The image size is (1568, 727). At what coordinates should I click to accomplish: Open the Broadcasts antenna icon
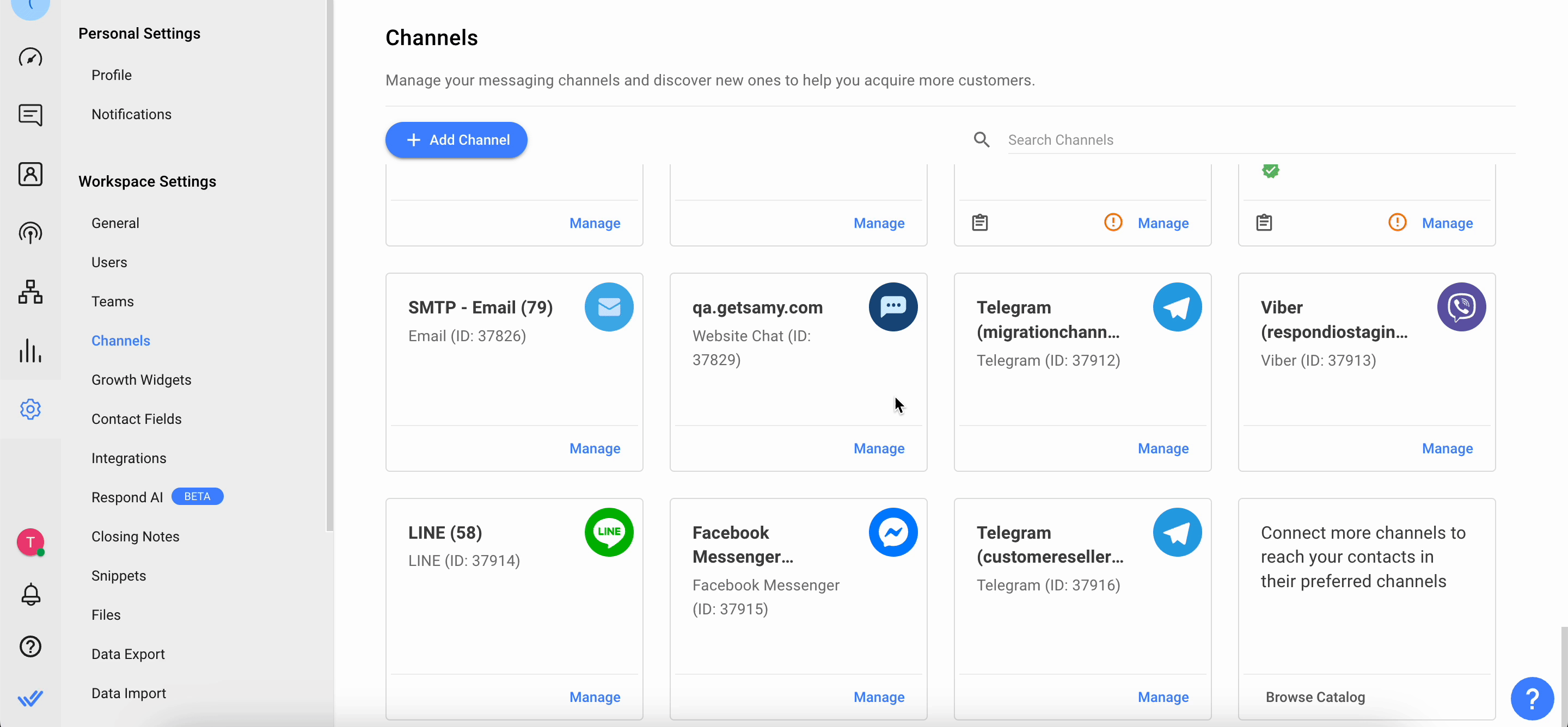point(30,233)
